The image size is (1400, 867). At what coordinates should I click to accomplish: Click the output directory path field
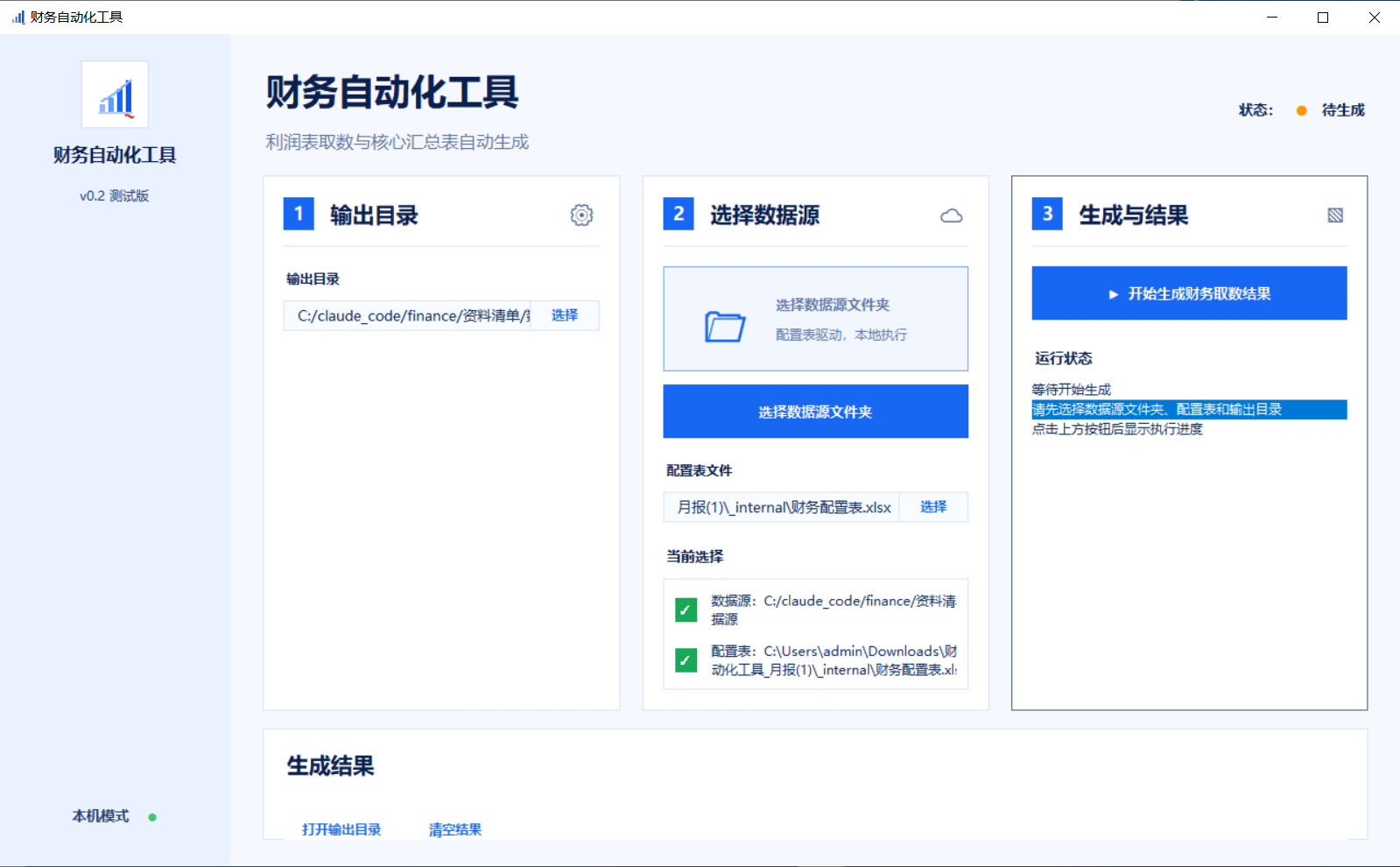coord(408,315)
